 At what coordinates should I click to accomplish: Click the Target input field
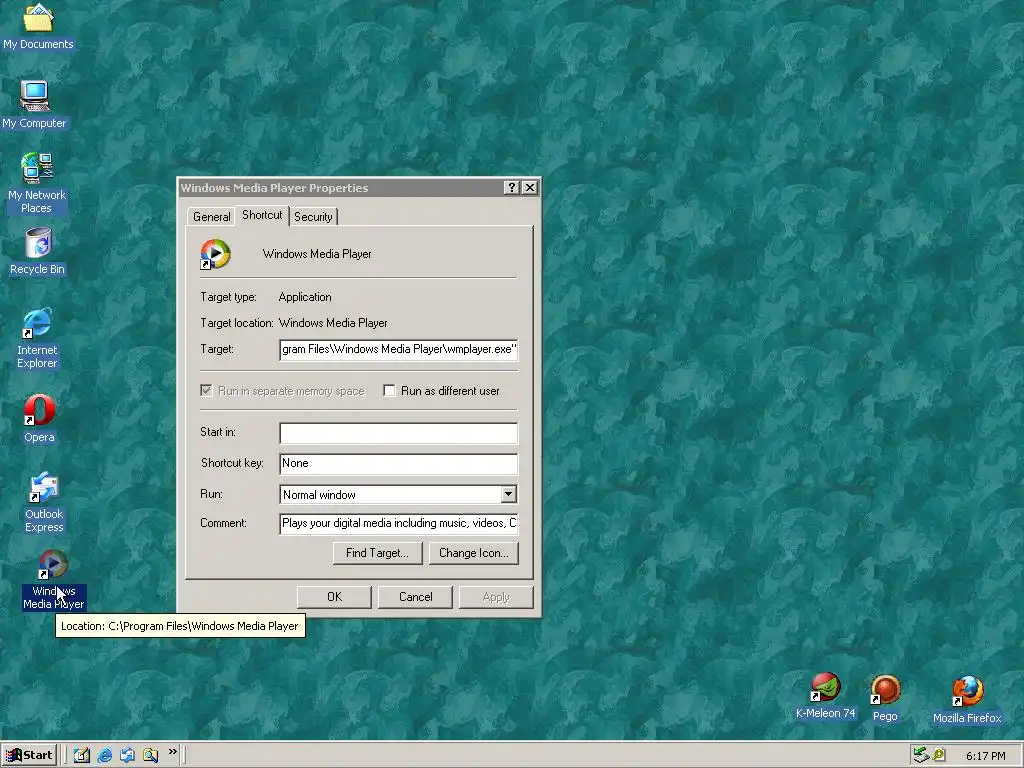coord(398,349)
